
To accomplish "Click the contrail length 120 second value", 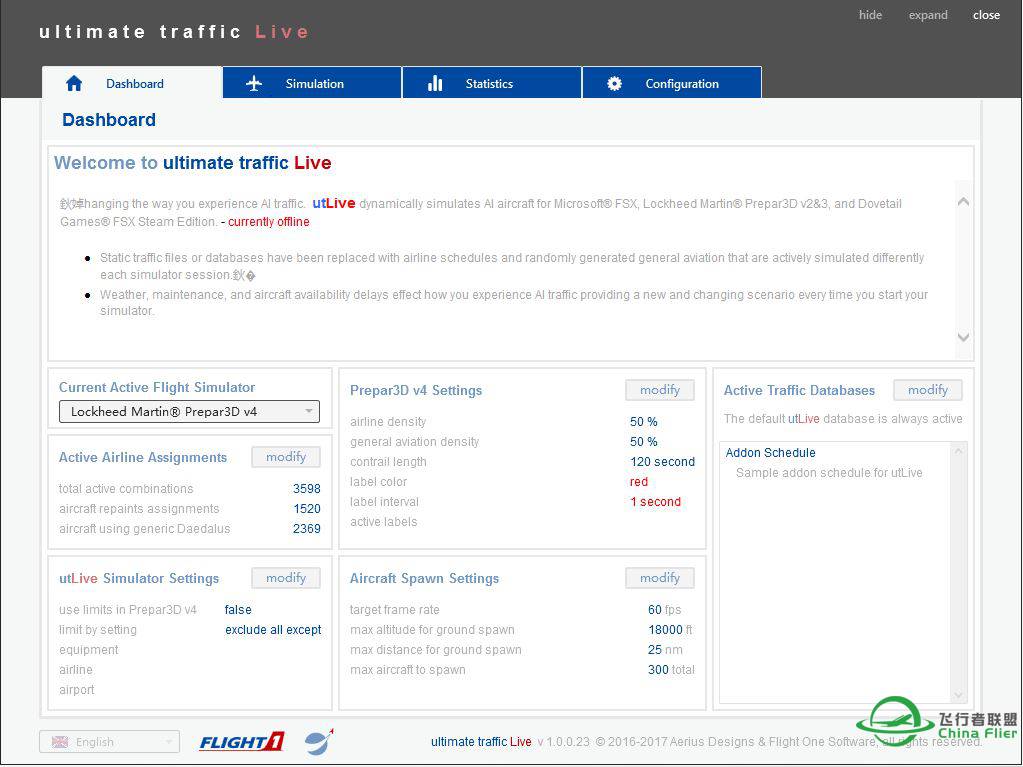I will point(662,462).
